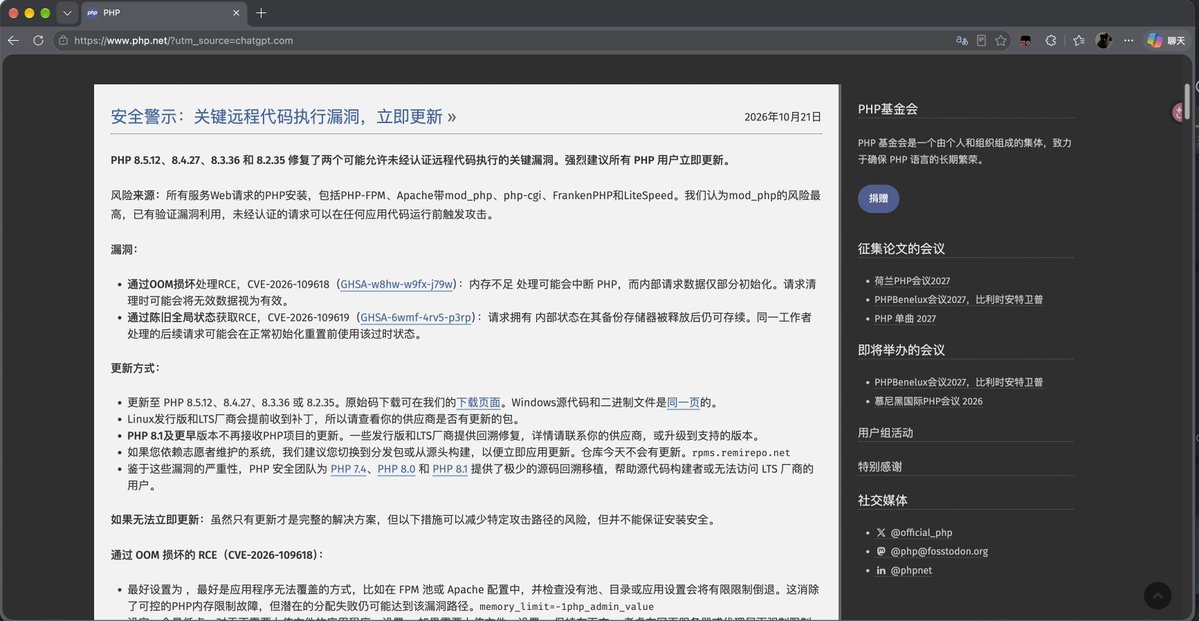
Task: Open the Extensions puzzle icon
Action: click(1051, 41)
